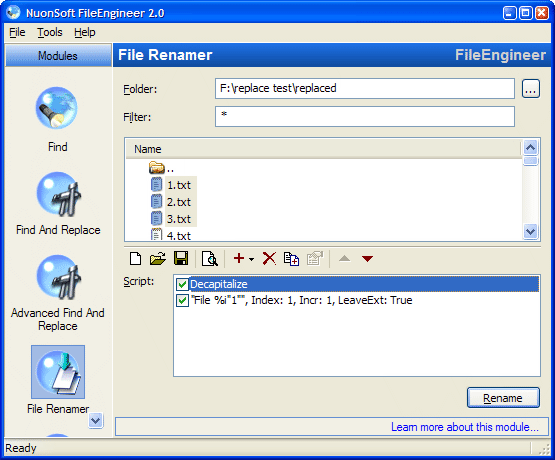Open the Help menu
This screenshot has height=460, width=555.
coord(85,32)
